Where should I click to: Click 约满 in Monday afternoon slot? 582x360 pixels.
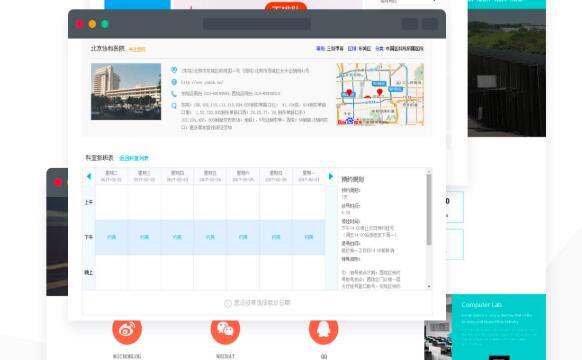point(309,237)
